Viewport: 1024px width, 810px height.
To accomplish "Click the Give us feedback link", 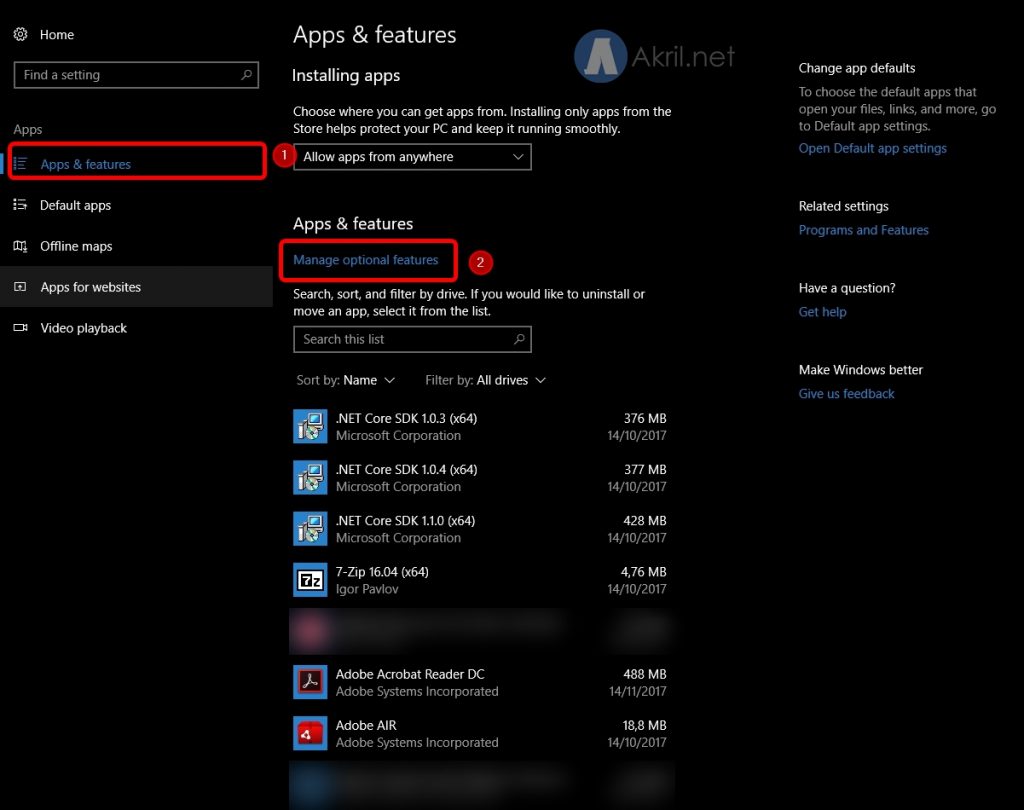I will point(846,393).
